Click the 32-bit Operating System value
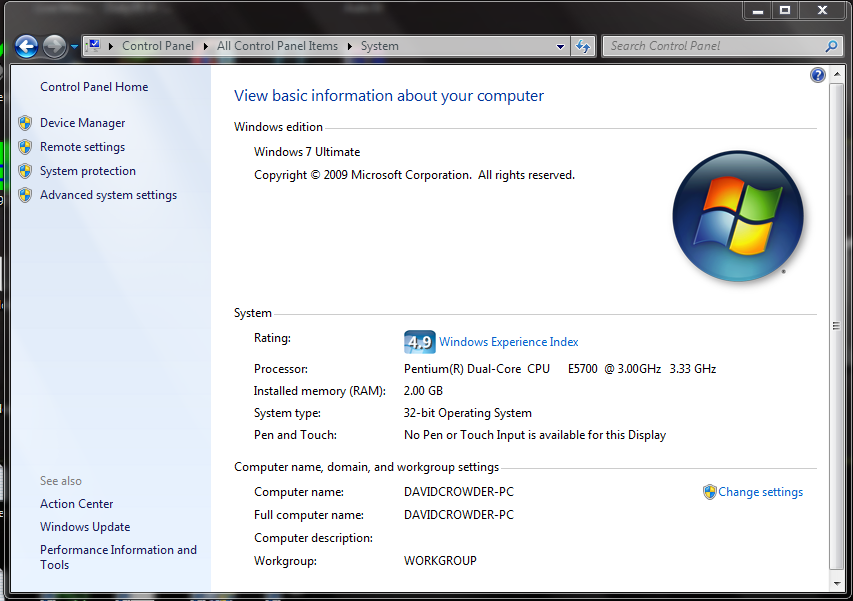853x601 pixels. (x=468, y=413)
